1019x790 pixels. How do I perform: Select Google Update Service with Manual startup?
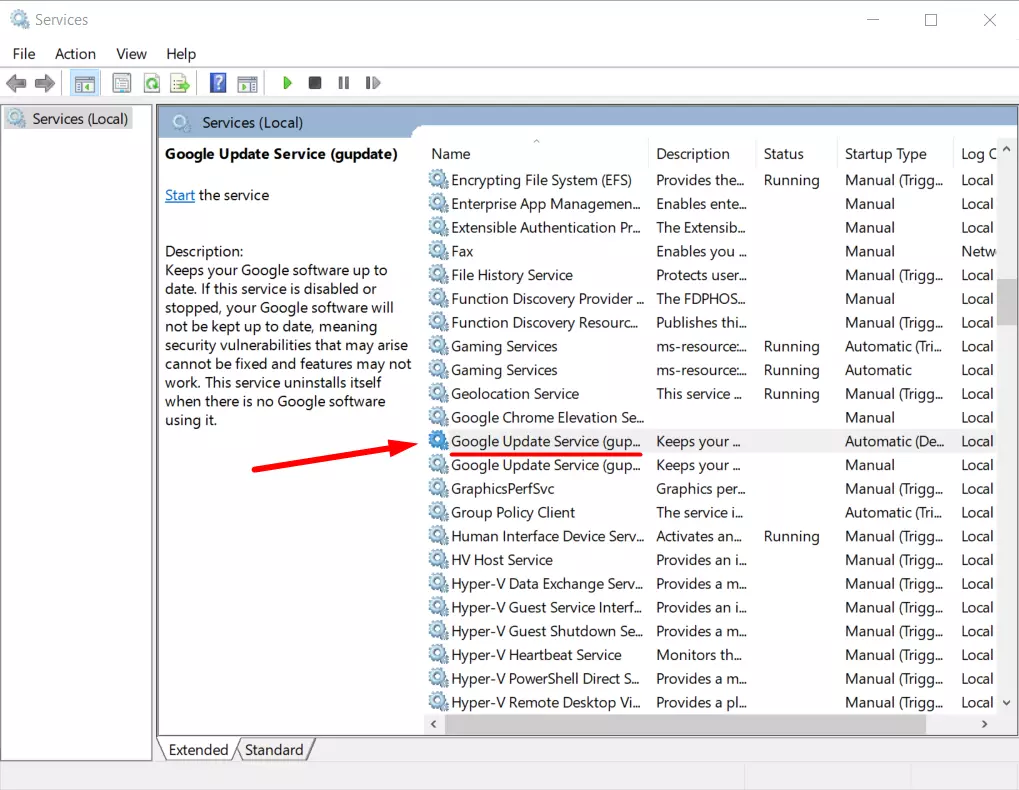pyautogui.click(x=712, y=465)
